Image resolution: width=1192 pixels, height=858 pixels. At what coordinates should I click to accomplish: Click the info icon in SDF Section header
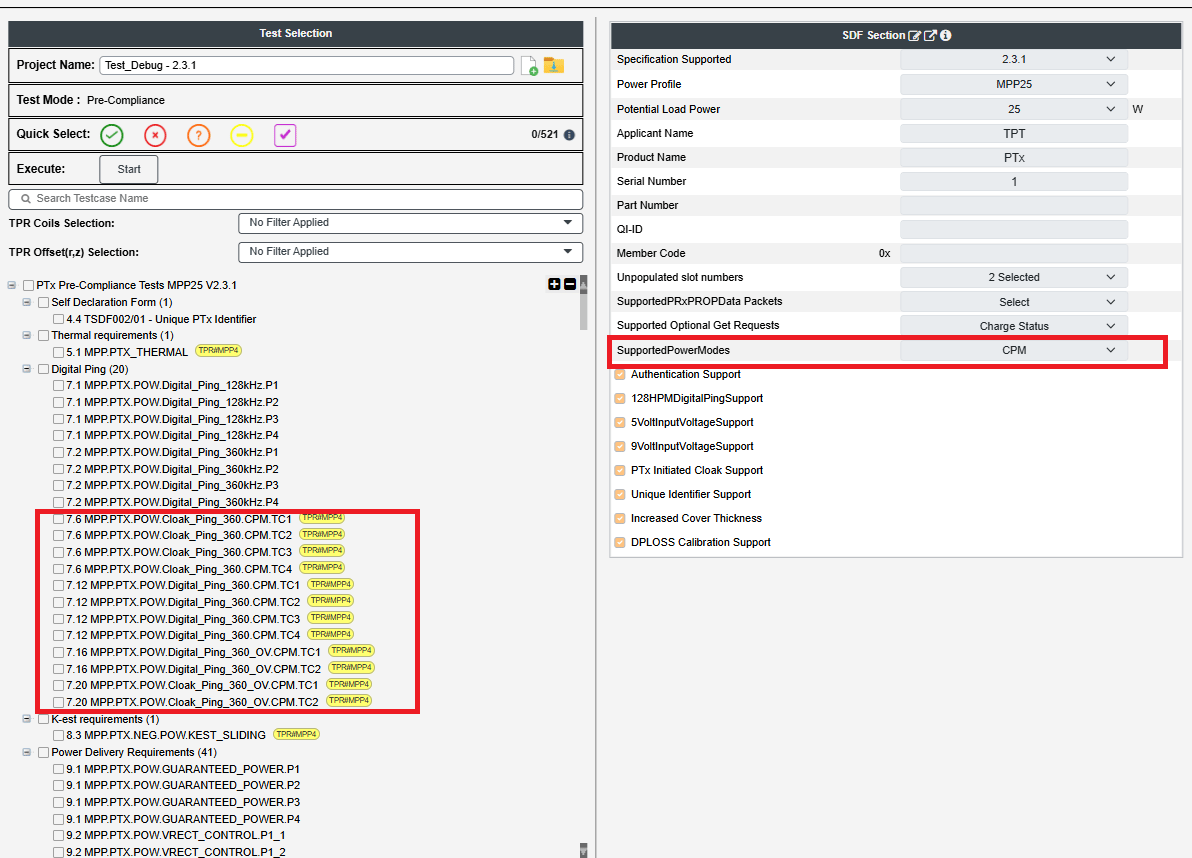(x=946, y=36)
